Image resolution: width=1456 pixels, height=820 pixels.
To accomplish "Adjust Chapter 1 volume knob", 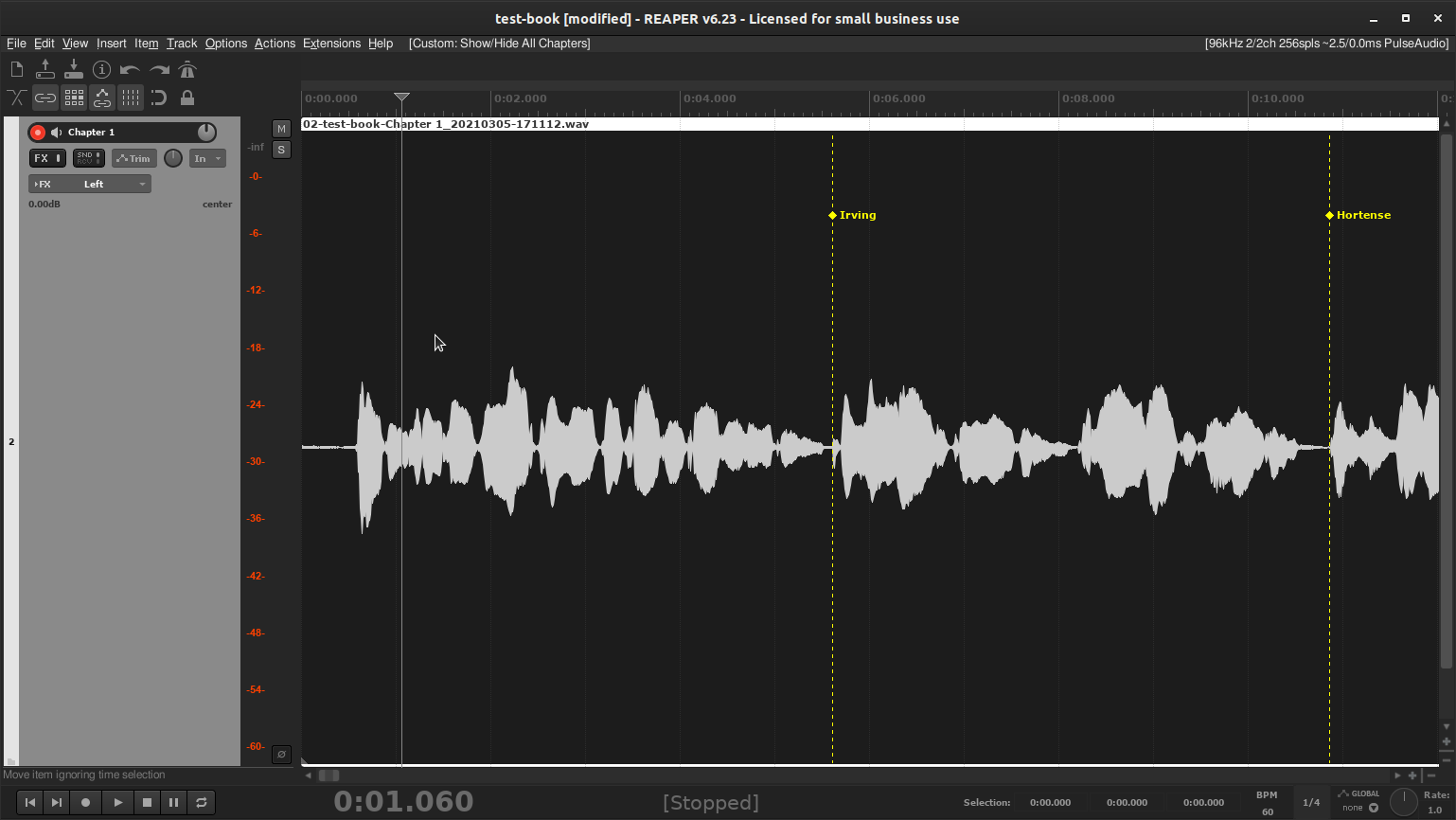I will (x=206, y=133).
